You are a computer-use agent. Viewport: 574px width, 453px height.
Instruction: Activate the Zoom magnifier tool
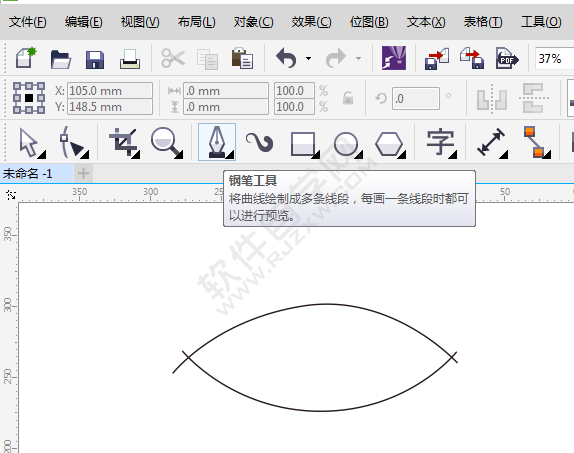pyautogui.click(x=167, y=142)
